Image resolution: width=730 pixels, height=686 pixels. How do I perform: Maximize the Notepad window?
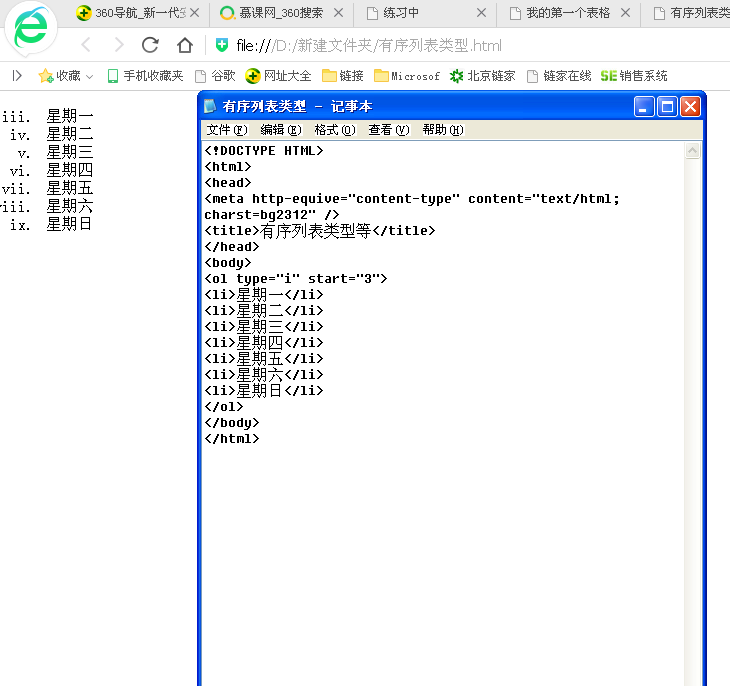coord(667,107)
